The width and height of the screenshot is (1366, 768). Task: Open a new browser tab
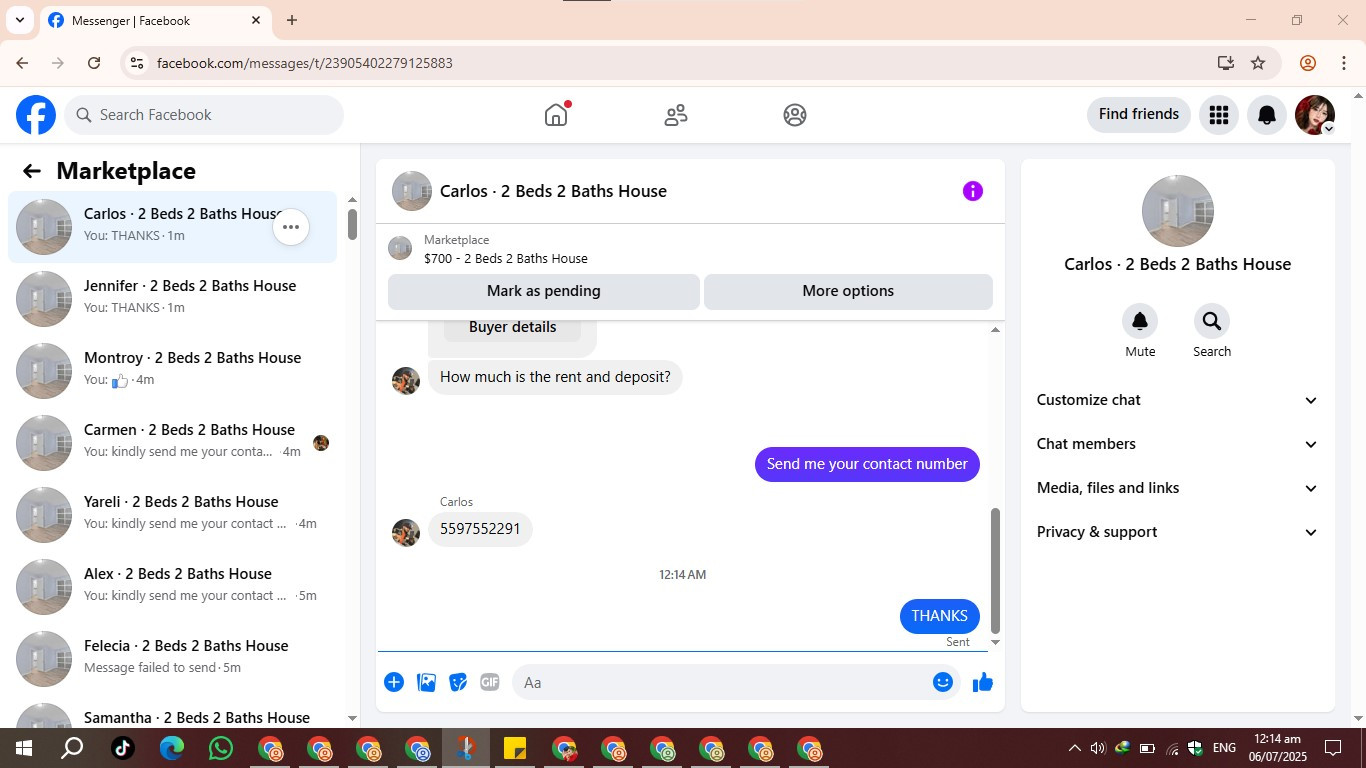point(292,20)
